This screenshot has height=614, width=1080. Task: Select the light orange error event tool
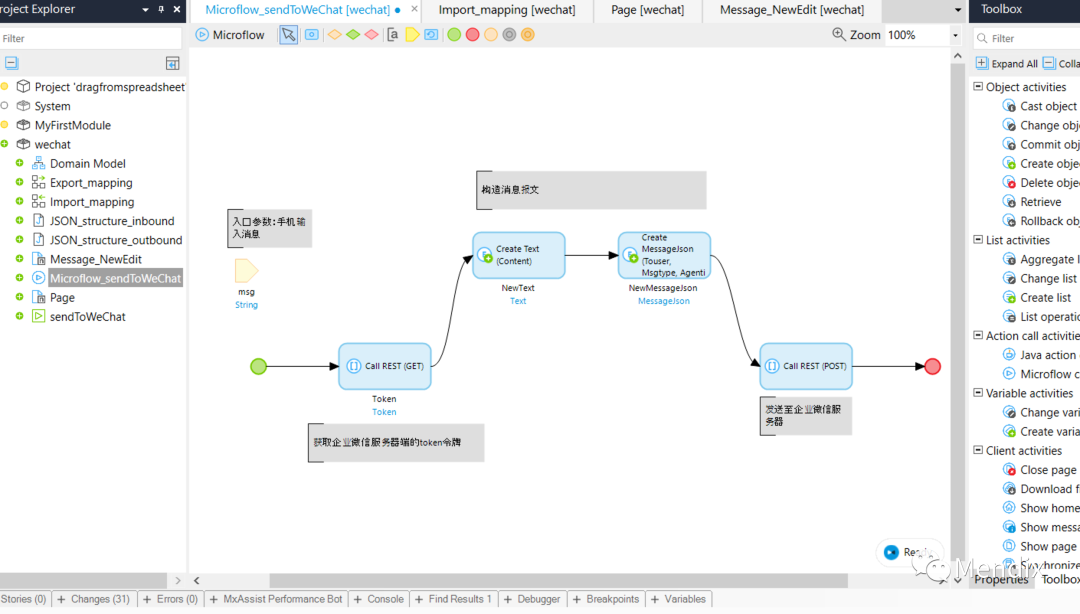491,34
